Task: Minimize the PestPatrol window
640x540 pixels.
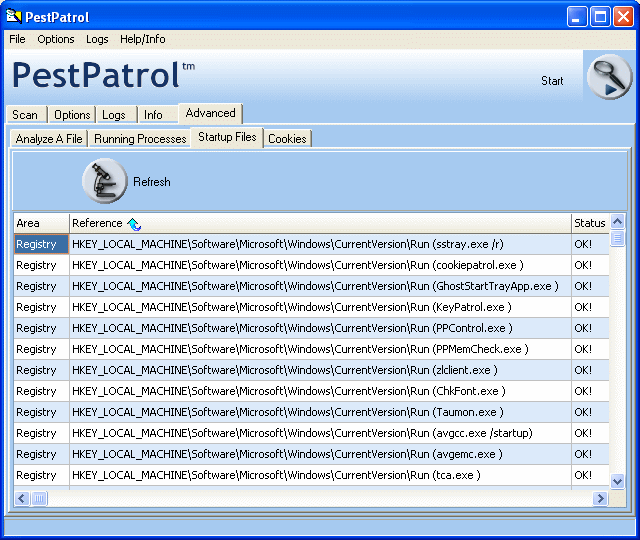Action: pyautogui.click(x=577, y=17)
